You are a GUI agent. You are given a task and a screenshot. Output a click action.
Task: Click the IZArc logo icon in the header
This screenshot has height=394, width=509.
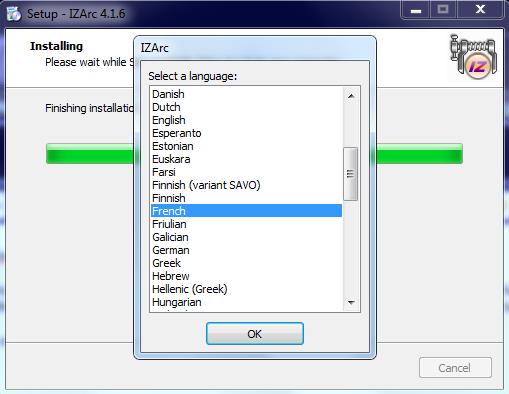(x=473, y=56)
